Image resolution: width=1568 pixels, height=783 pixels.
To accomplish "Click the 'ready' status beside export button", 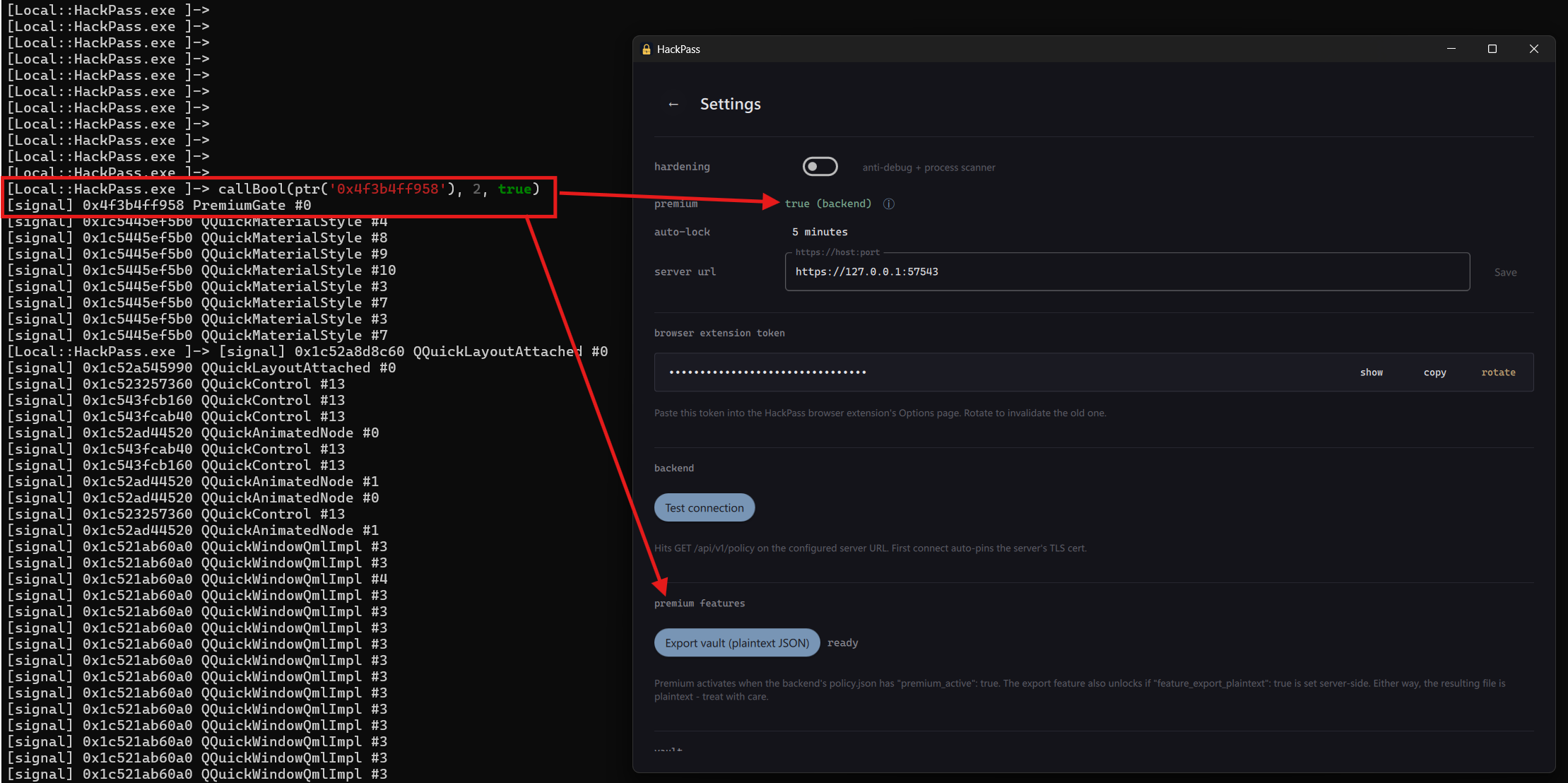I will point(842,643).
